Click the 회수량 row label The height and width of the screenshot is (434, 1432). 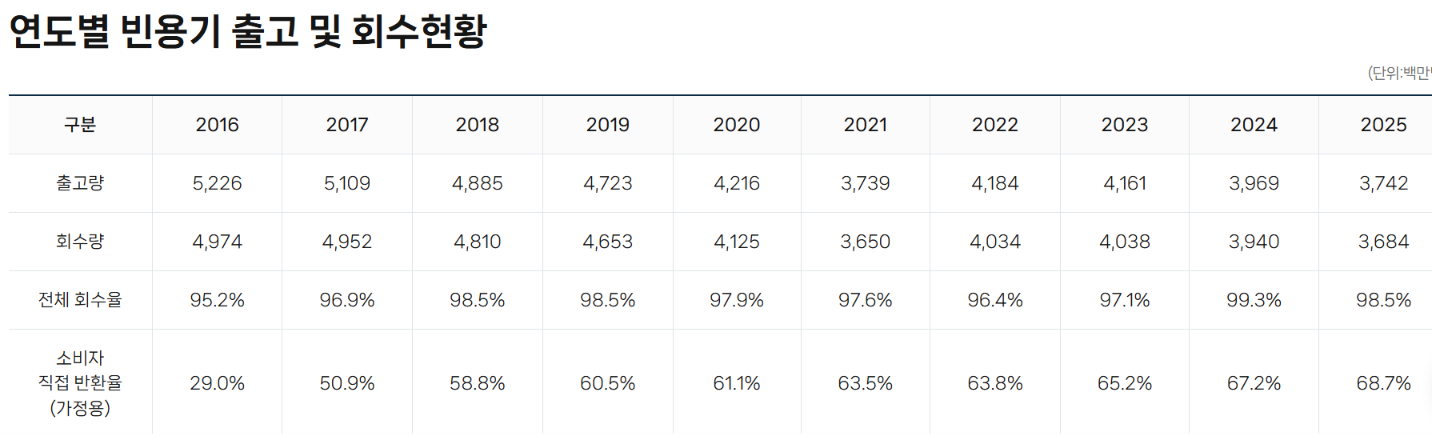click(x=80, y=242)
